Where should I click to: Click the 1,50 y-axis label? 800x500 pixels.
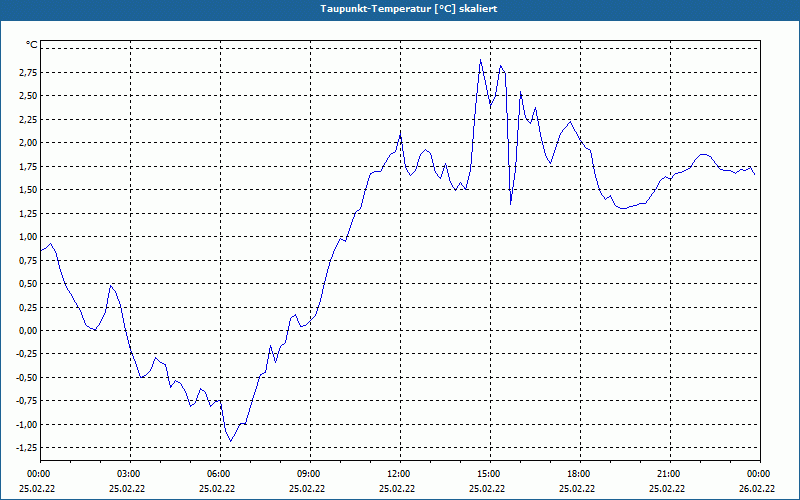click(x=29, y=190)
